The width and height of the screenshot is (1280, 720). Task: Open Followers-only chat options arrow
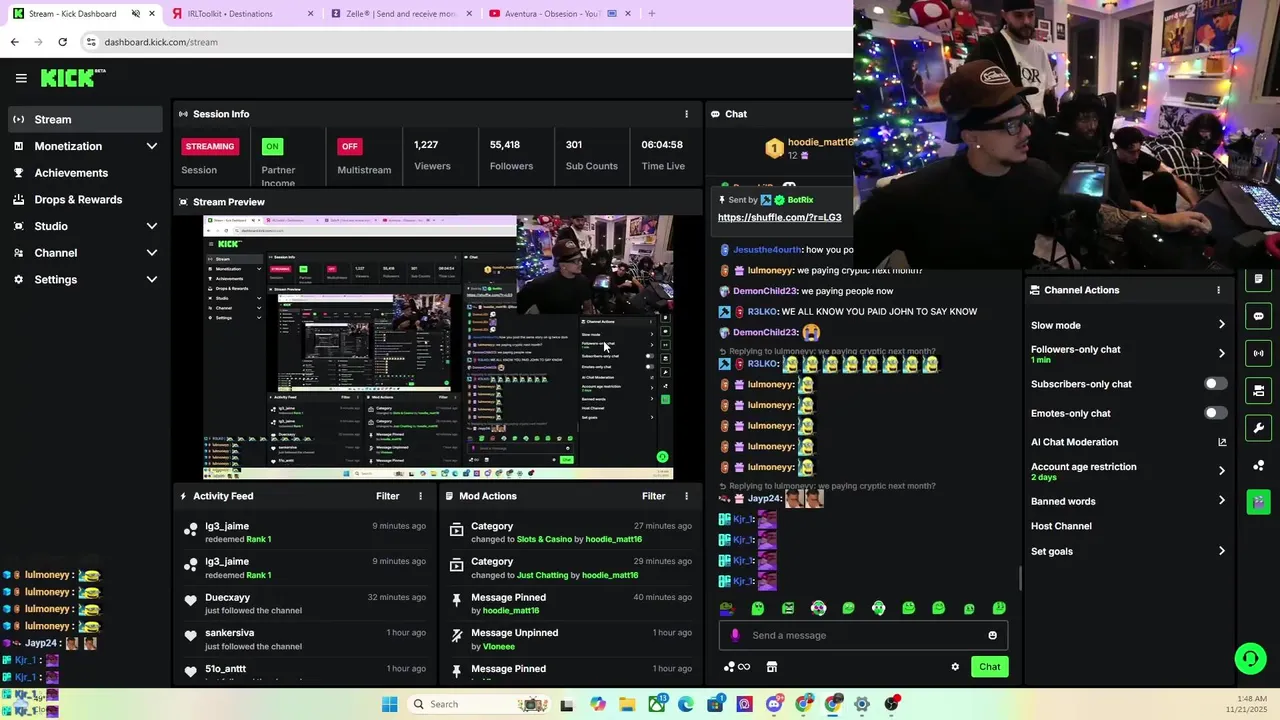[1222, 353]
